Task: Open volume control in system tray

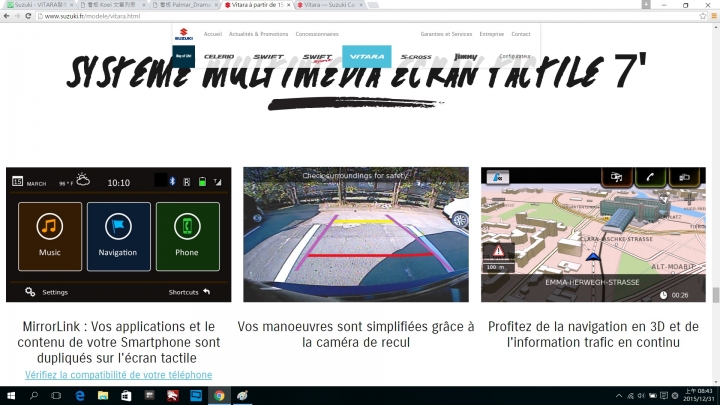Action: pos(641,395)
